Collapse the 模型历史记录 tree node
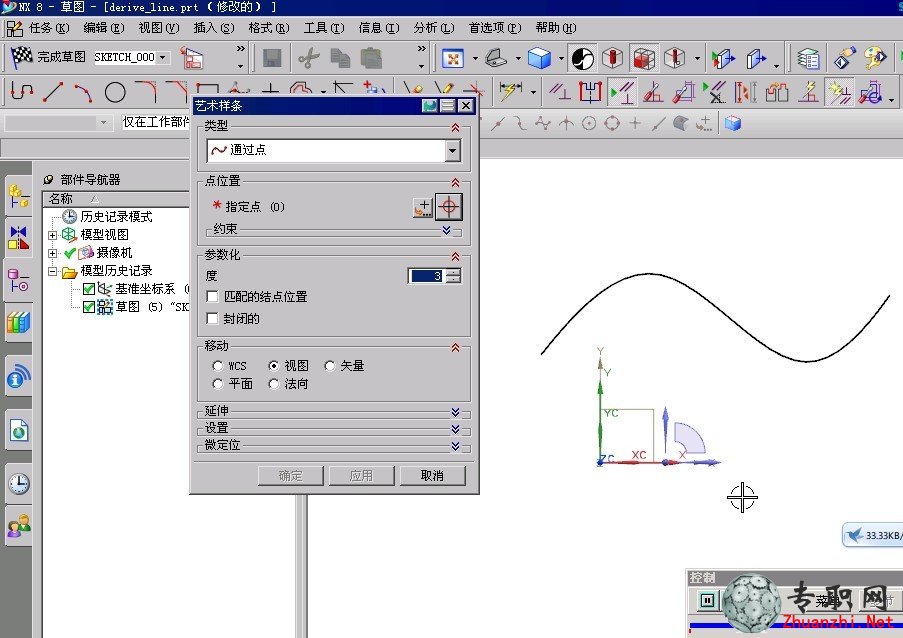The image size is (903, 638). point(52,271)
